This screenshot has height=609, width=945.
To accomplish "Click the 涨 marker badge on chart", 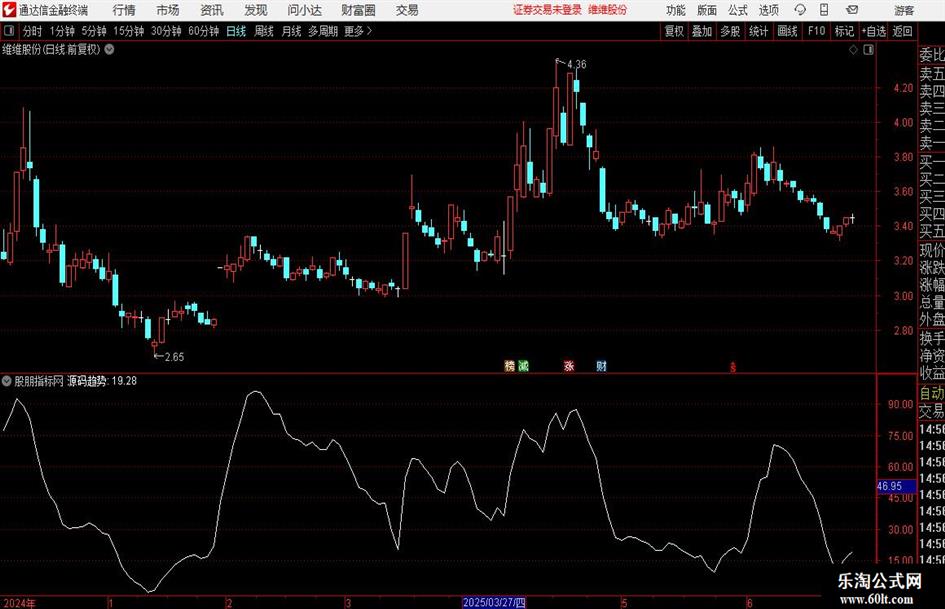I will pos(569,365).
